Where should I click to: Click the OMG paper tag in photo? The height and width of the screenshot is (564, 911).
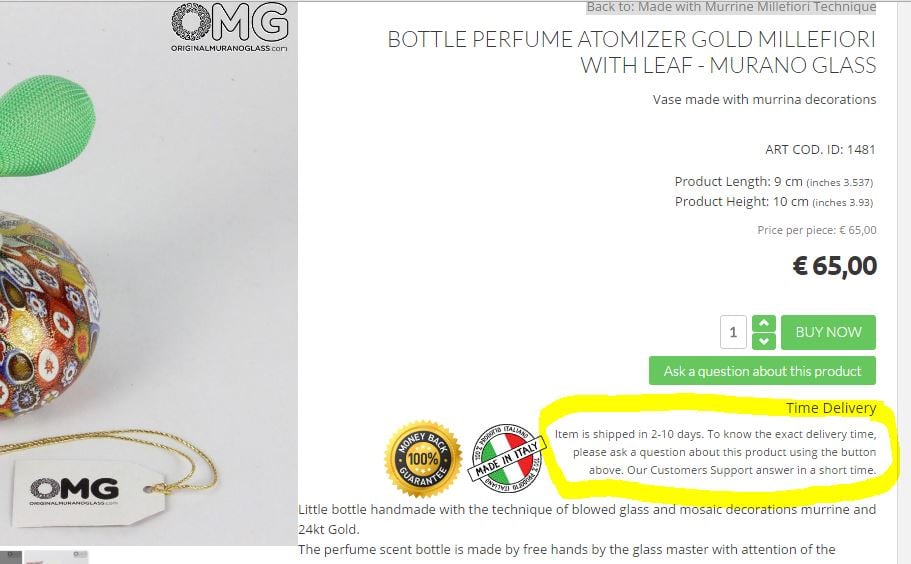(x=85, y=492)
